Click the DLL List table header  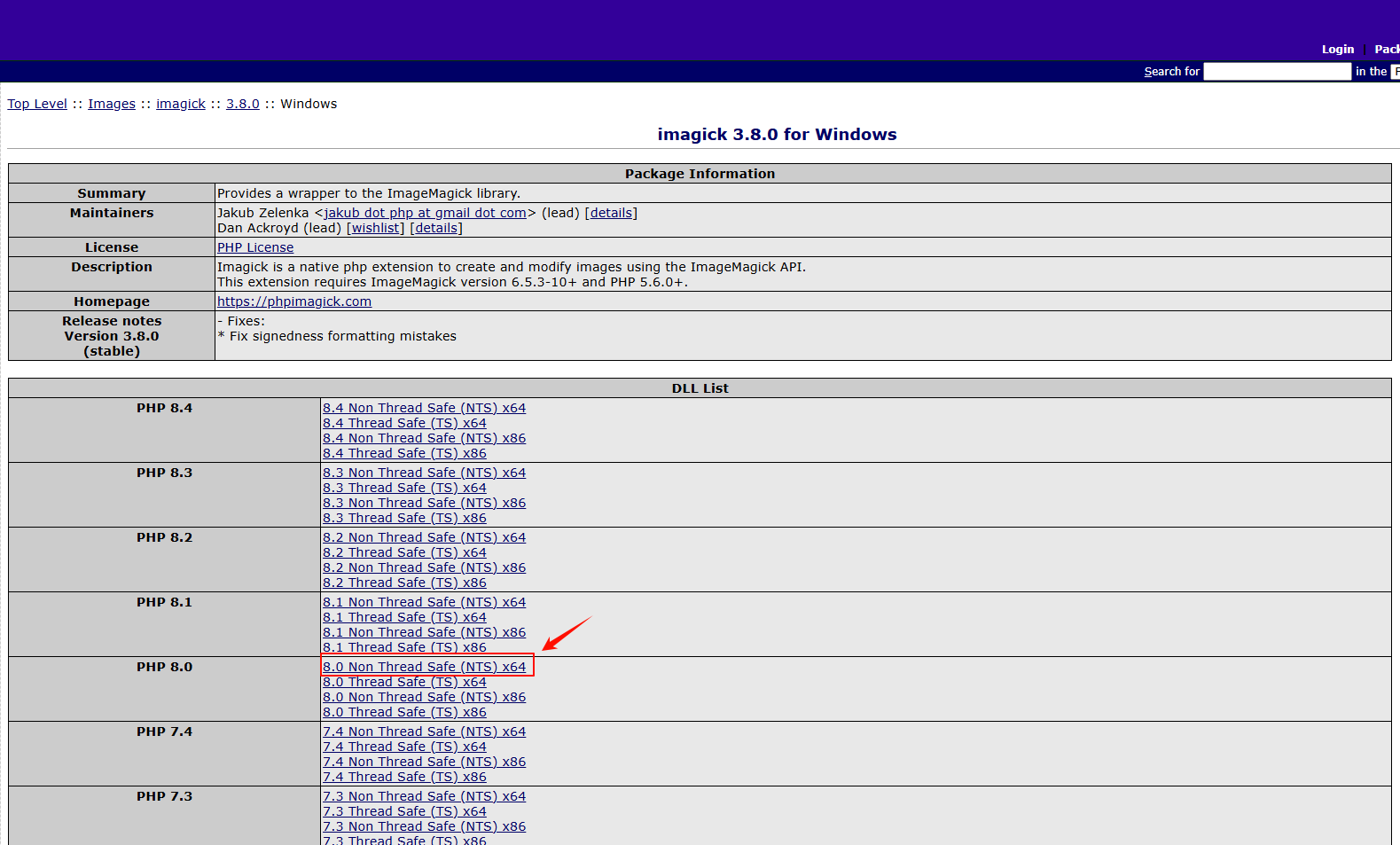pyautogui.click(x=700, y=388)
